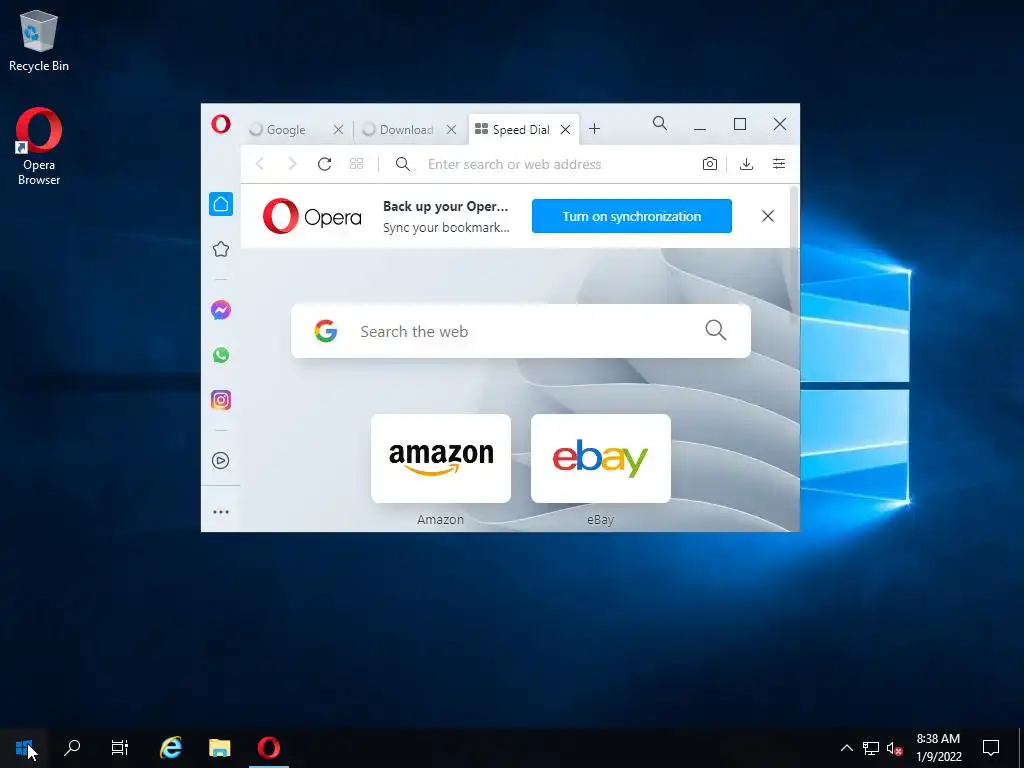This screenshot has height=768, width=1024.
Task: Dismiss the sync backup banner
Action: pos(768,216)
